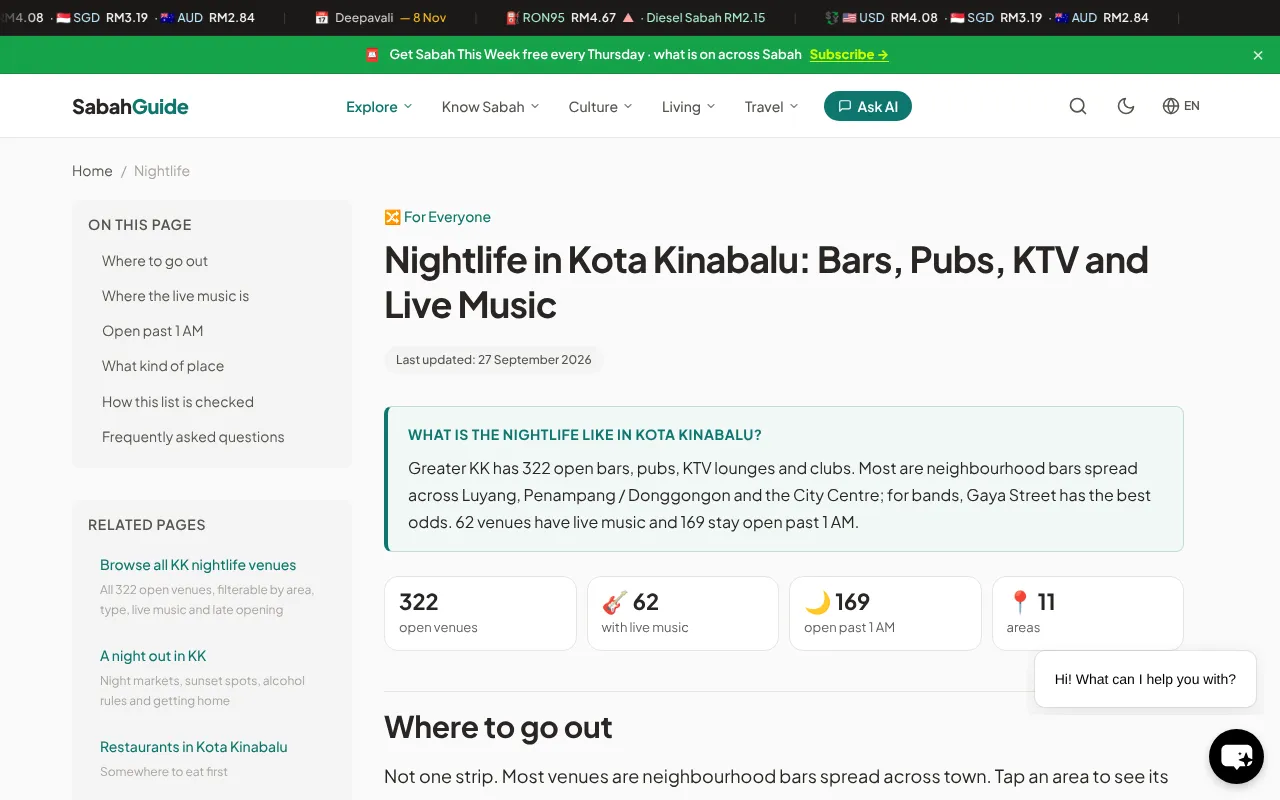Expand the Living menu
The height and width of the screenshot is (800, 1280).
688,107
